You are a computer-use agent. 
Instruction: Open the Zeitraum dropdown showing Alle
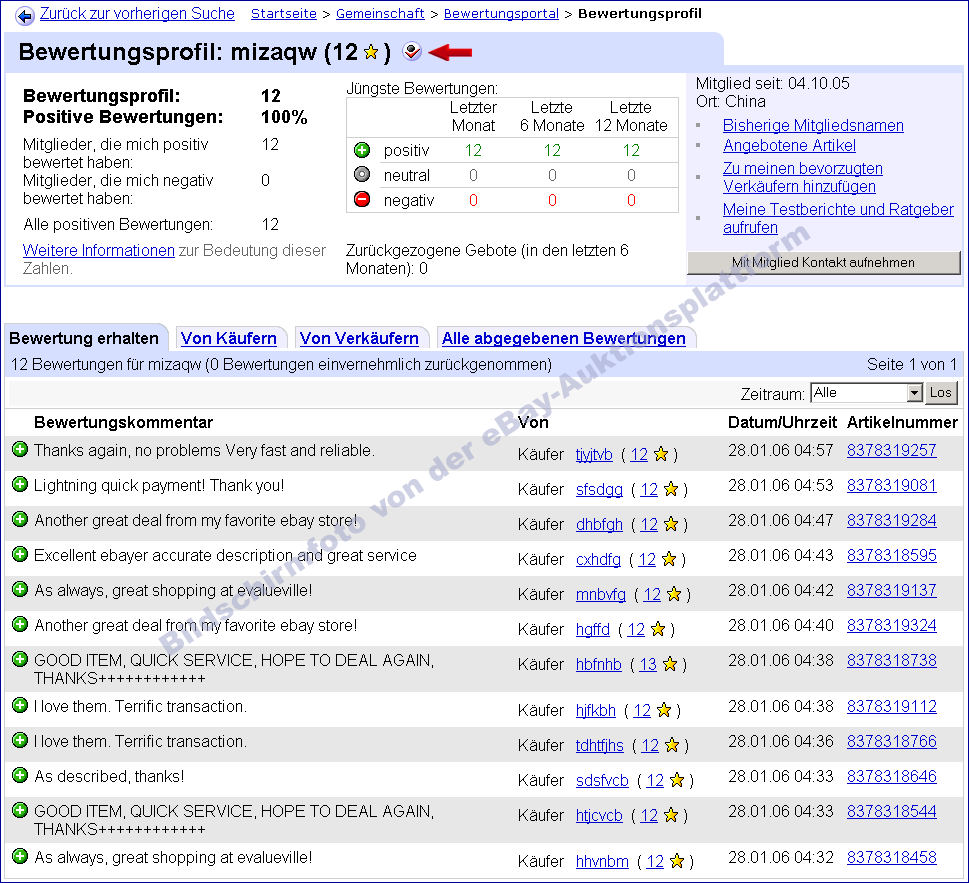coord(866,392)
